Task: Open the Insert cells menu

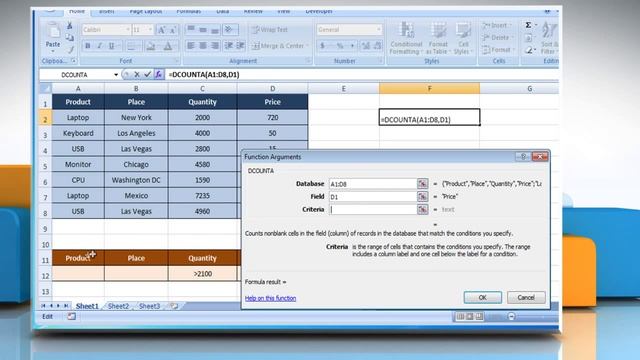Action: point(498,26)
